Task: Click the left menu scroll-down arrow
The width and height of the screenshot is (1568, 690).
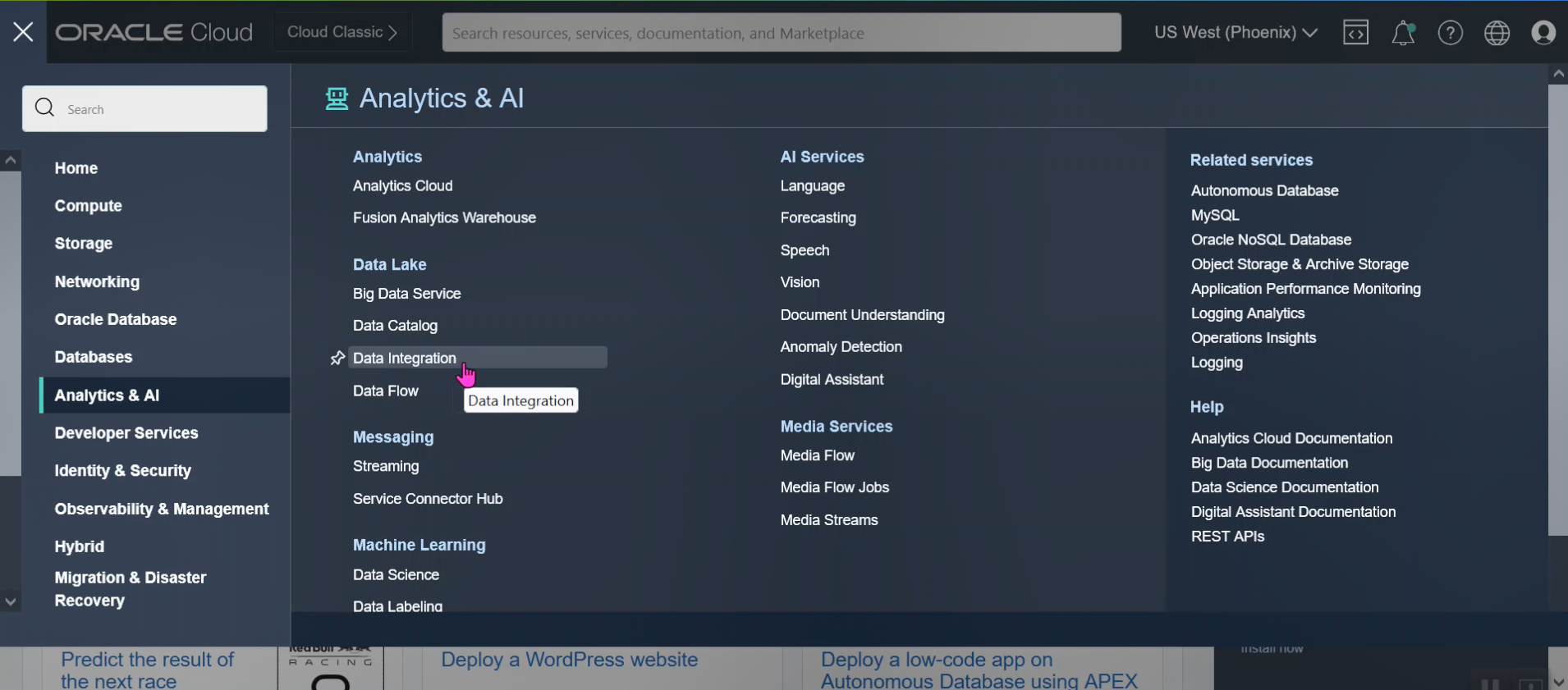Action: click(x=11, y=601)
